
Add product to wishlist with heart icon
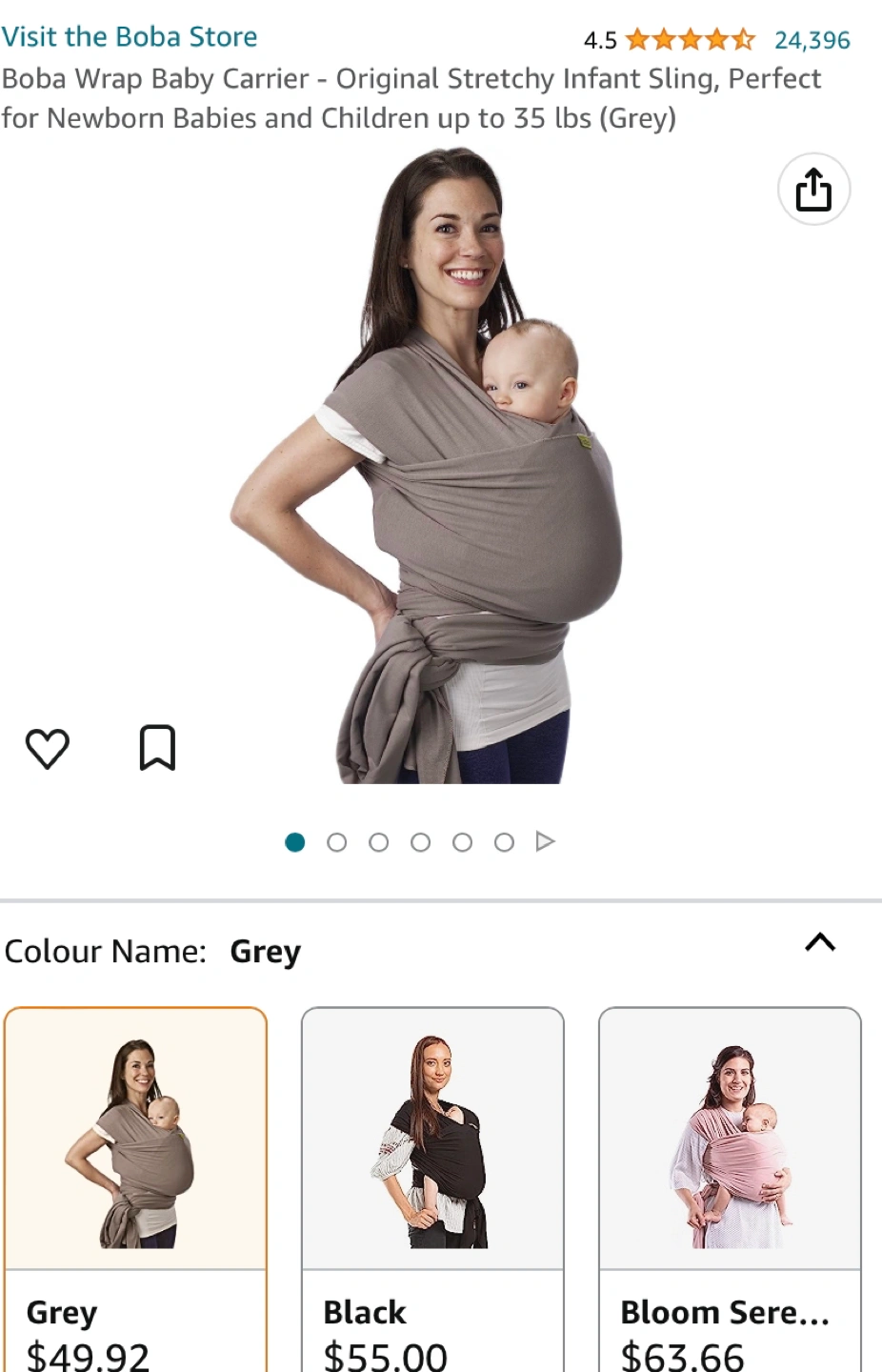[x=48, y=748]
